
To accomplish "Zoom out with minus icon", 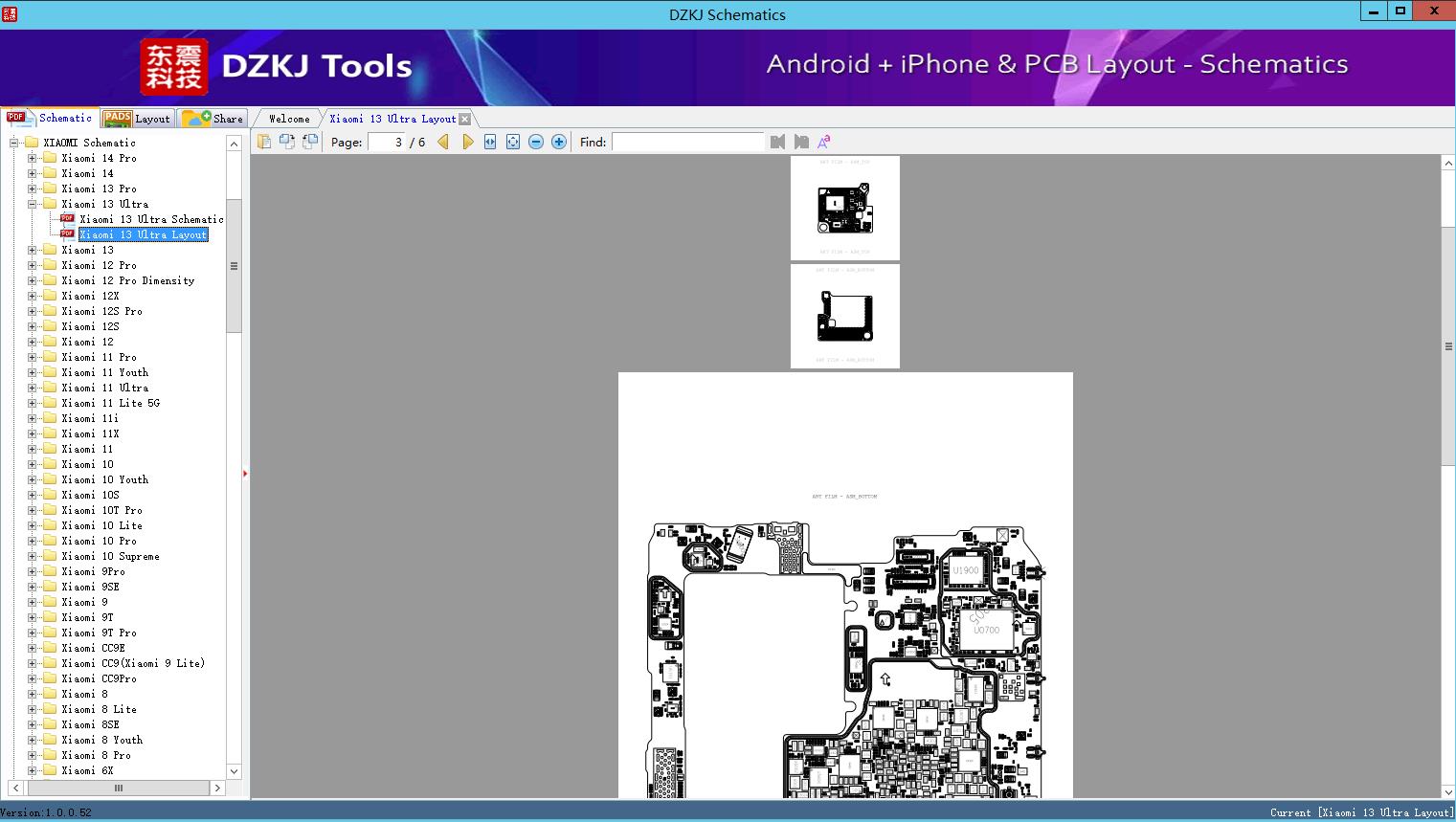I will point(536,142).
